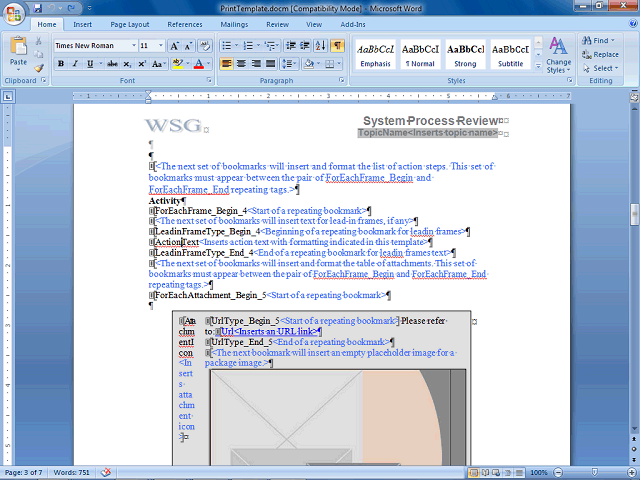640x480 pixels.
Task: Toggle the Show/Hide paragraph marks button
Action: pyautogui.click(x=337, y=46)
